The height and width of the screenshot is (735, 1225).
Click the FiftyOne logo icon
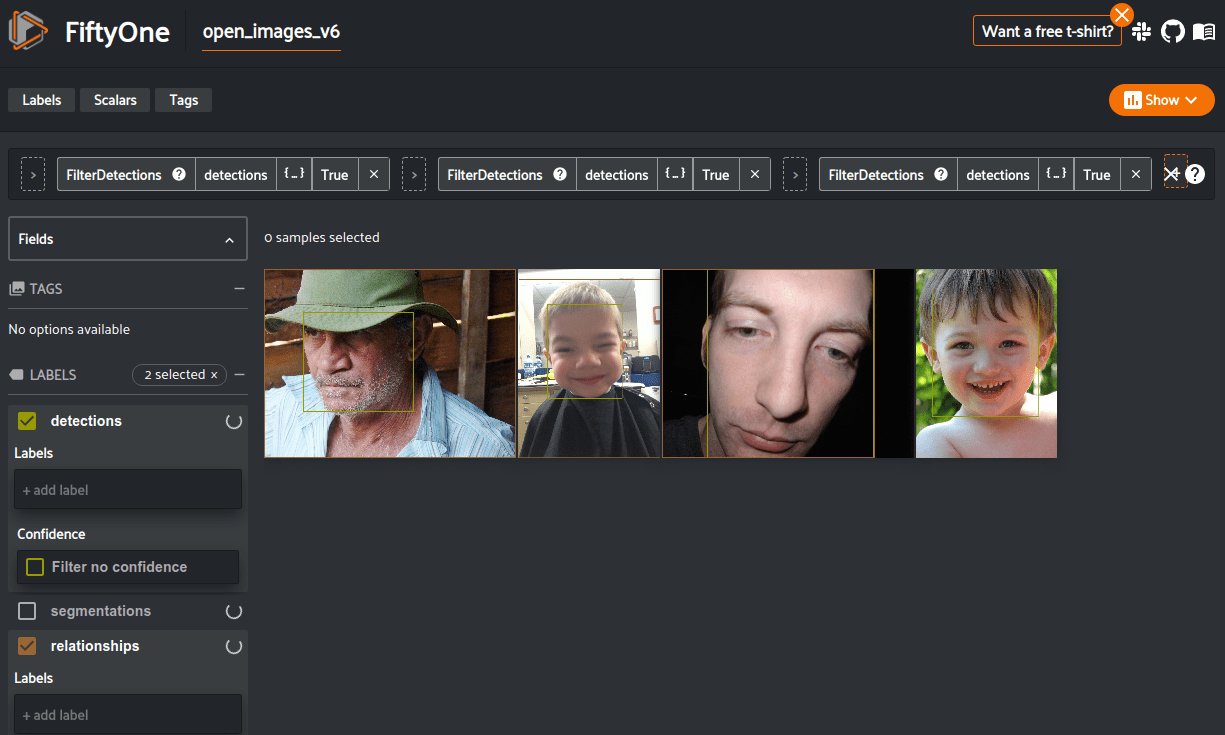(28, 31)
